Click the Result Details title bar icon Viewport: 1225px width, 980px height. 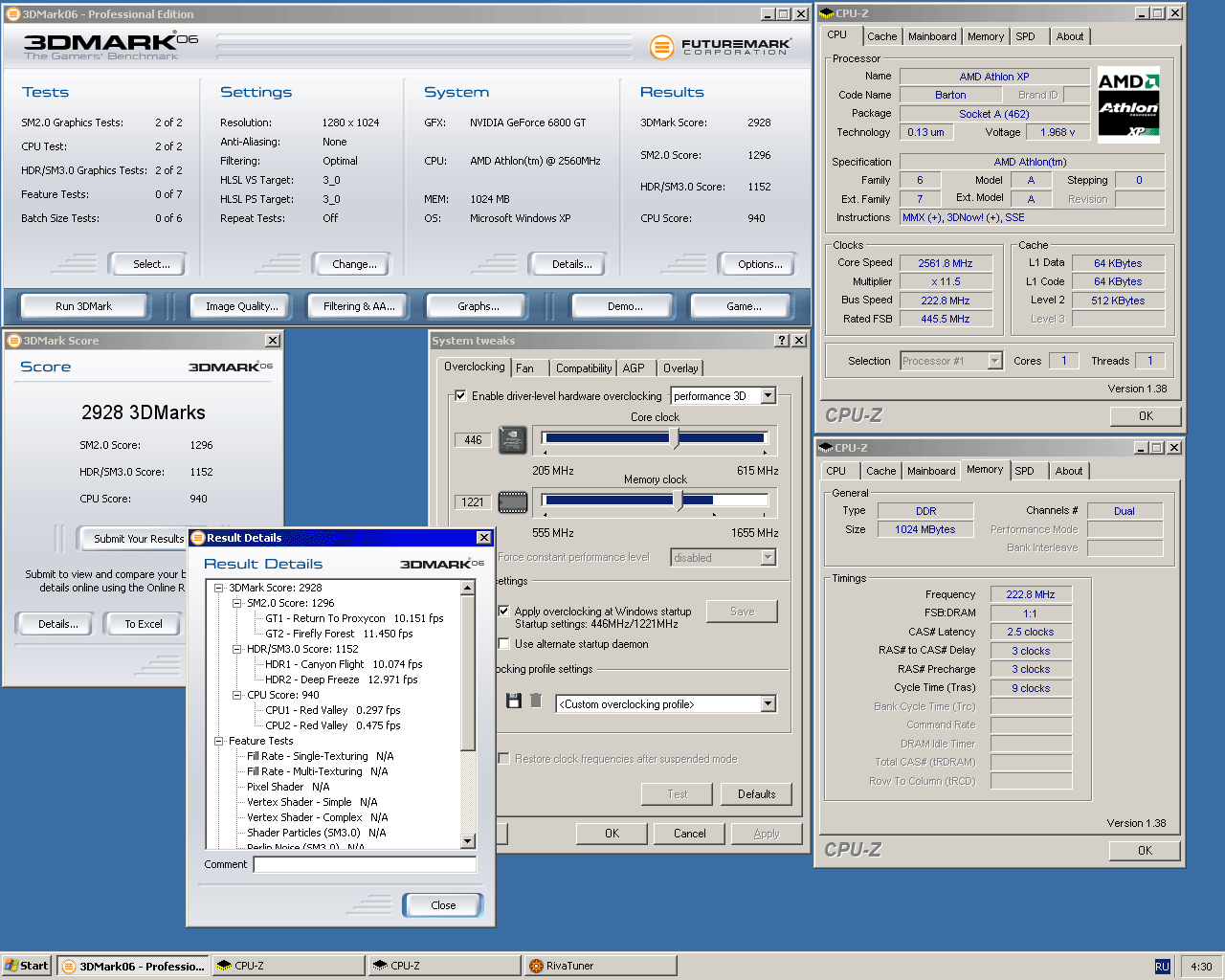(x=197, y=538)
